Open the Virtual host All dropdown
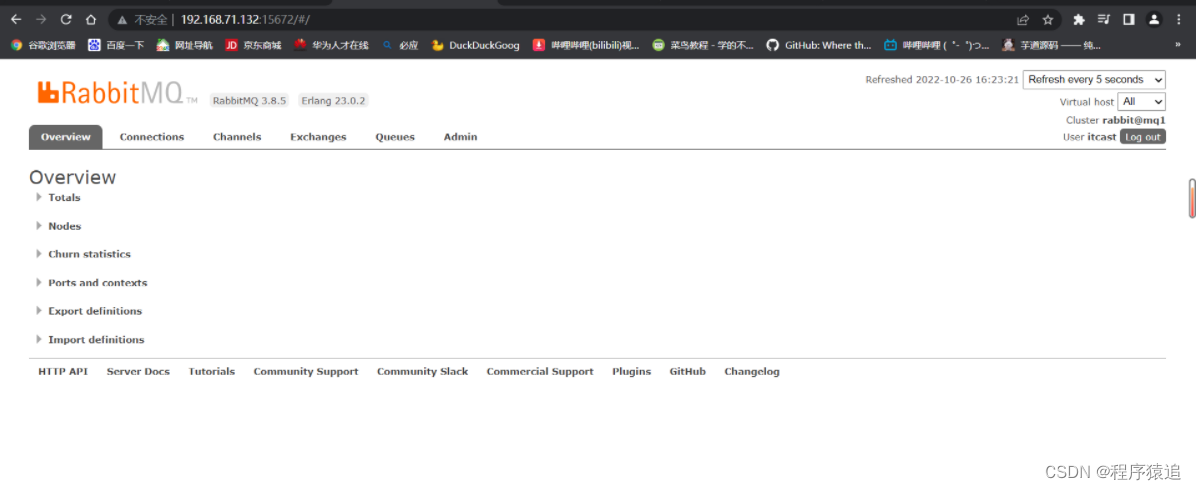Viewport: 1196px width, 490px height. coord(1141,102)
